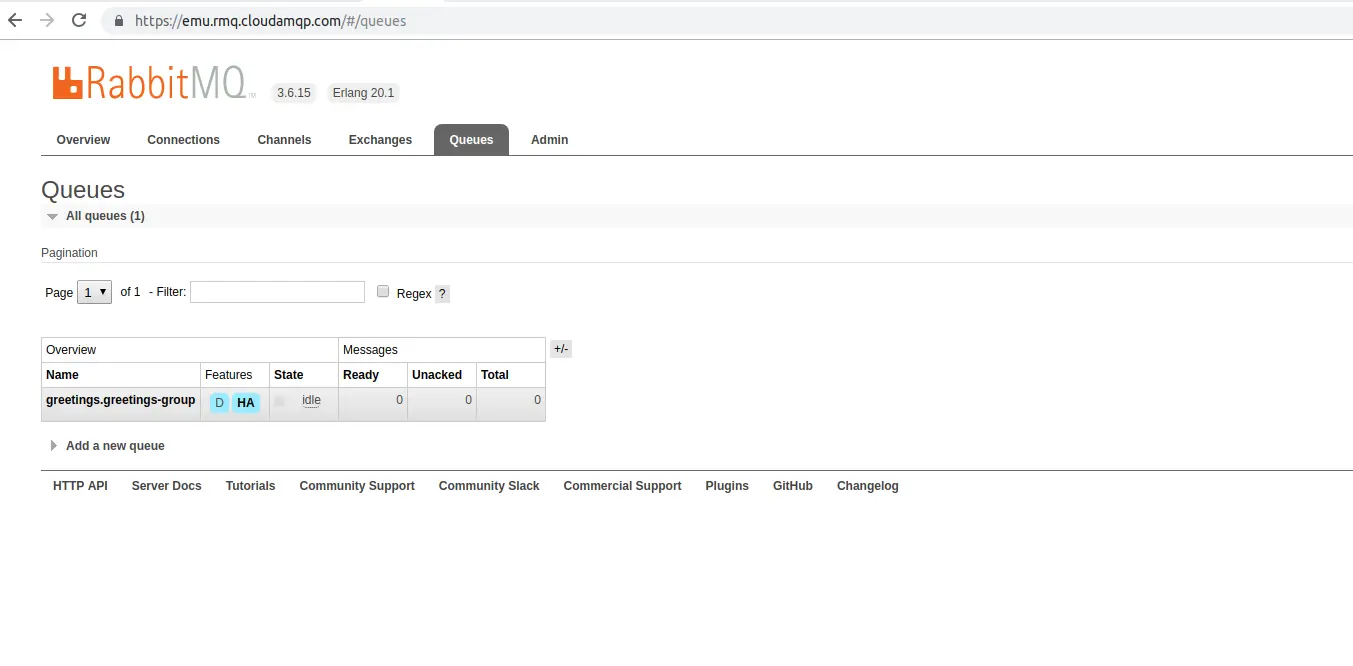Open the Server Docs link

click(x=166, y=486)
